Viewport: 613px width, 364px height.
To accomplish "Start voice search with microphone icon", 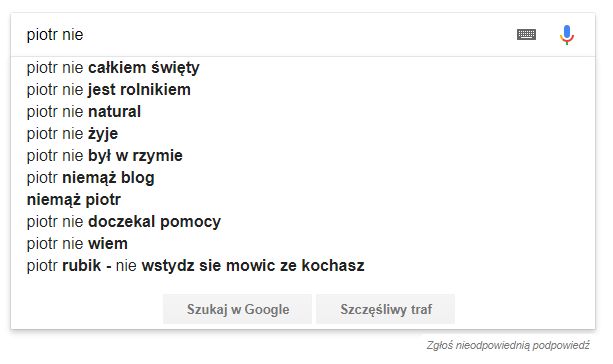I will click(x=566, y=35).
